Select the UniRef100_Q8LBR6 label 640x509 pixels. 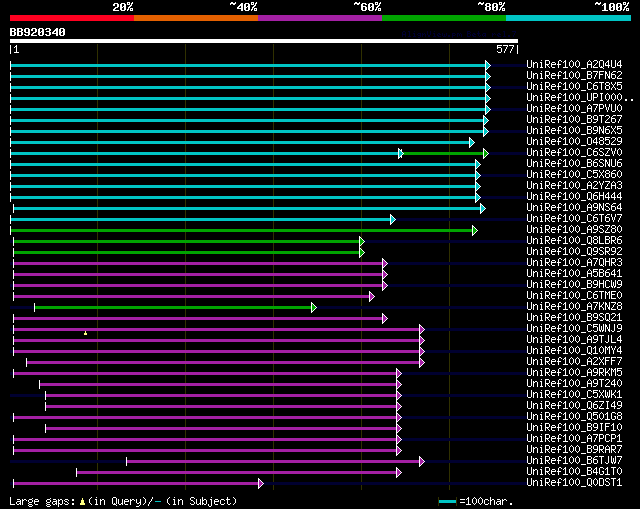point(574,241)
